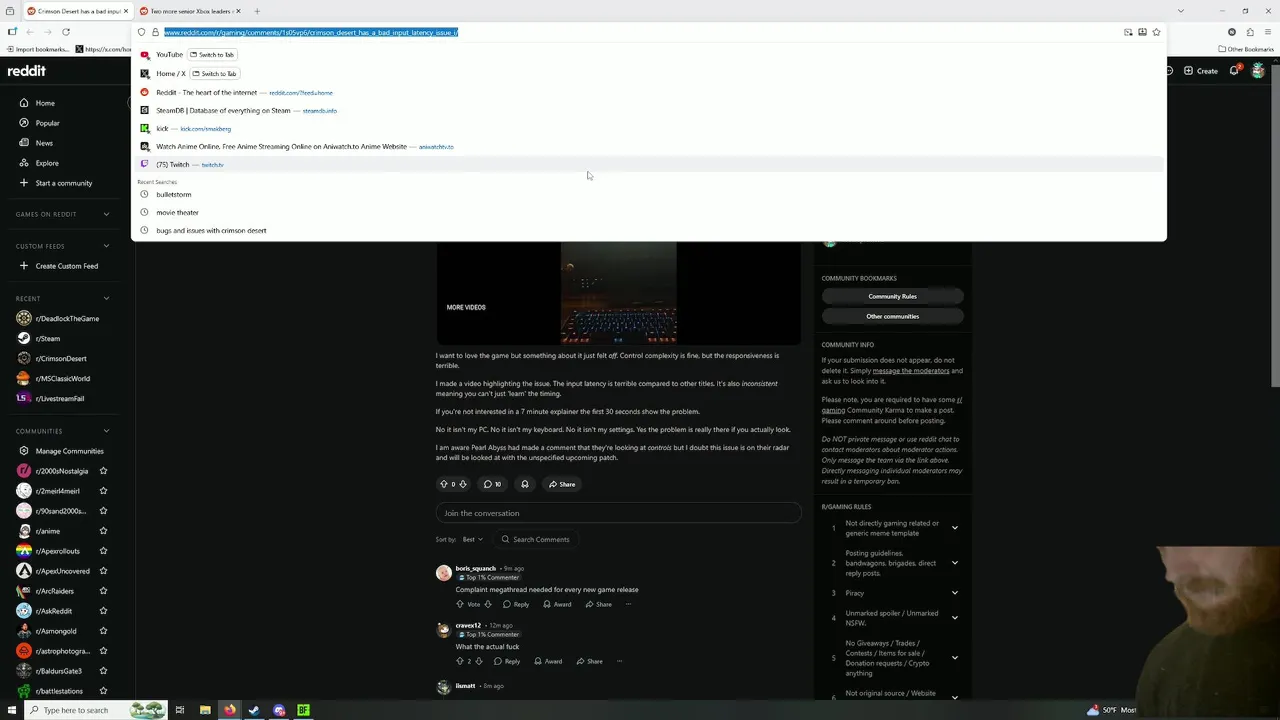The width and height of the screenshot is (1280, 720).
Task: Open the Reddit user avatar menu
Action: (1258, 71)
